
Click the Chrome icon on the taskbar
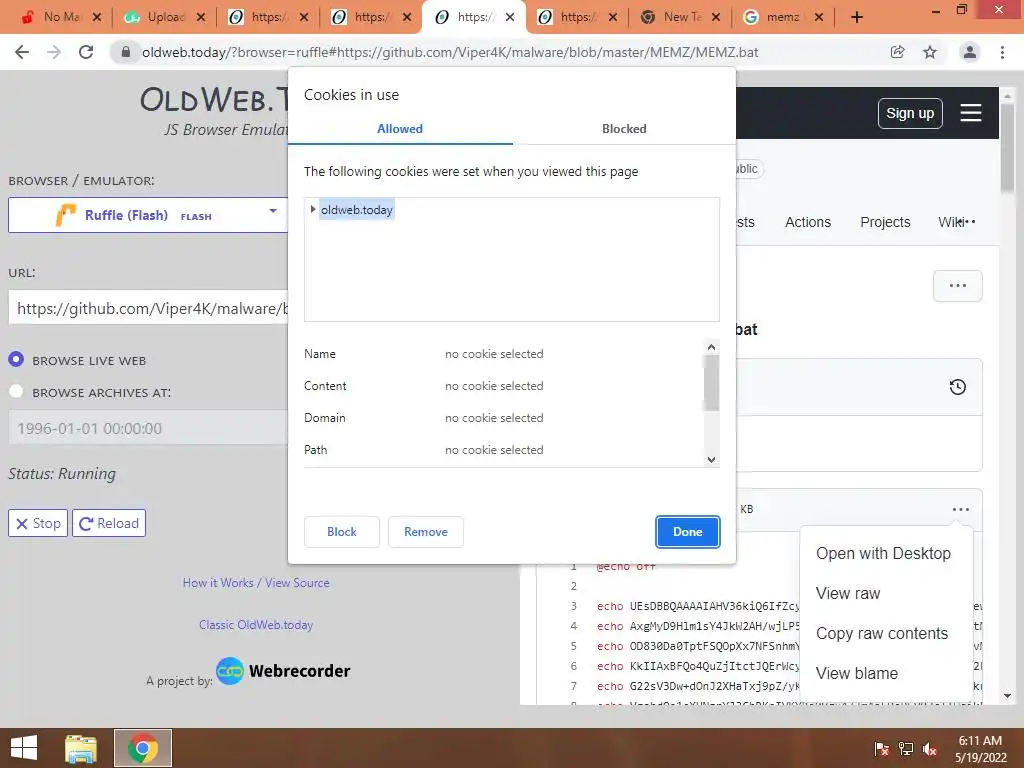tap(143, 748)
